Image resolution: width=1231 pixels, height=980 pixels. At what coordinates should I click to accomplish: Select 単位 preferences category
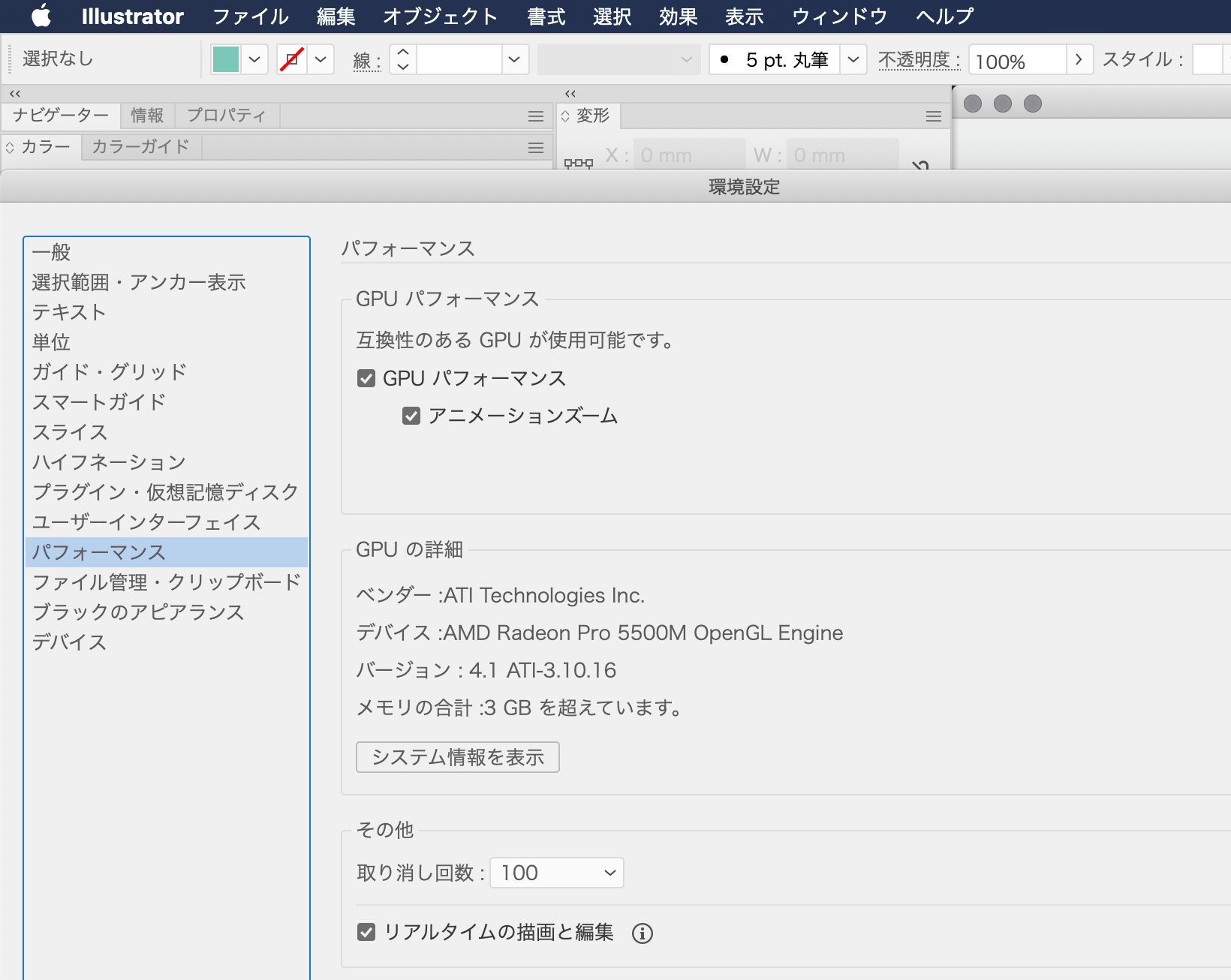tap(167, 342)
